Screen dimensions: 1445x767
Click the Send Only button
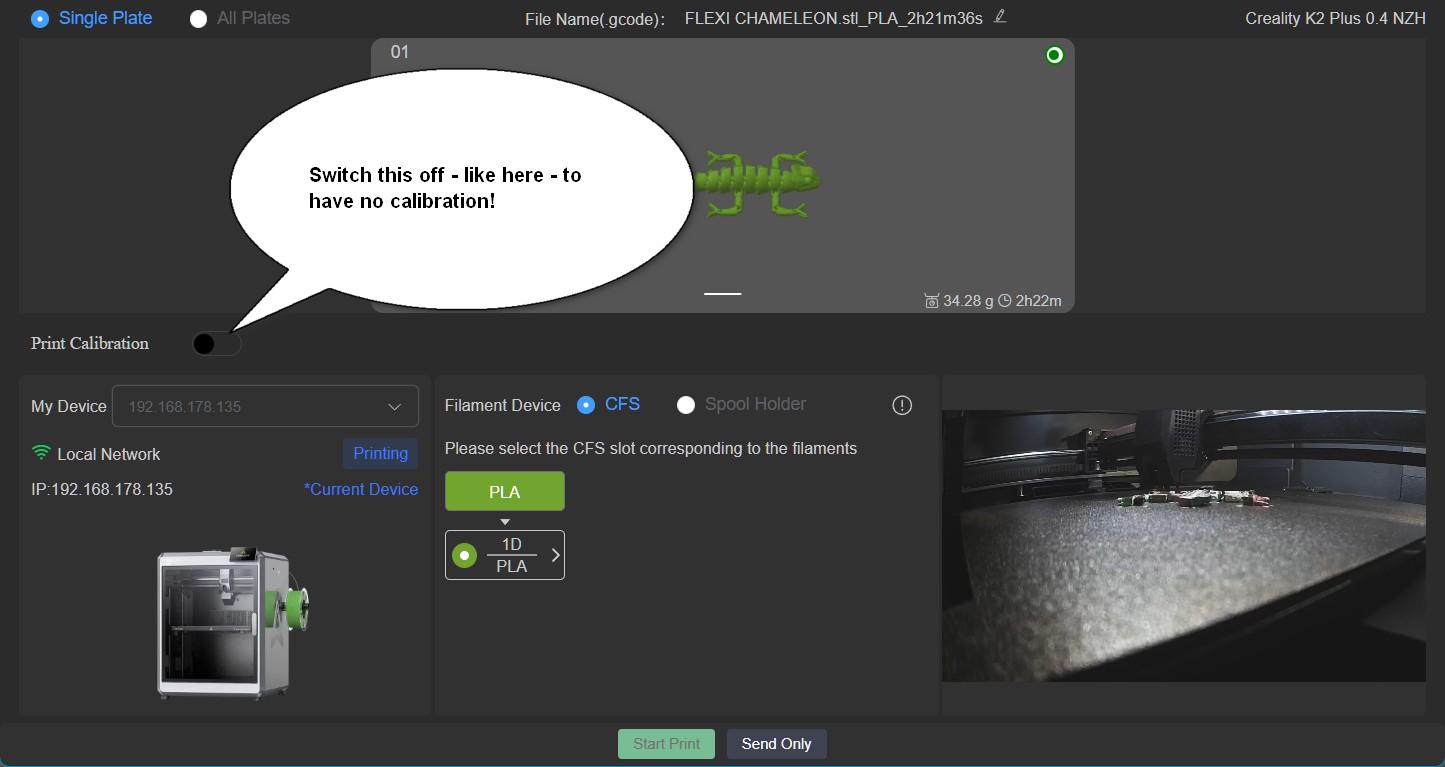click(776, 744)
